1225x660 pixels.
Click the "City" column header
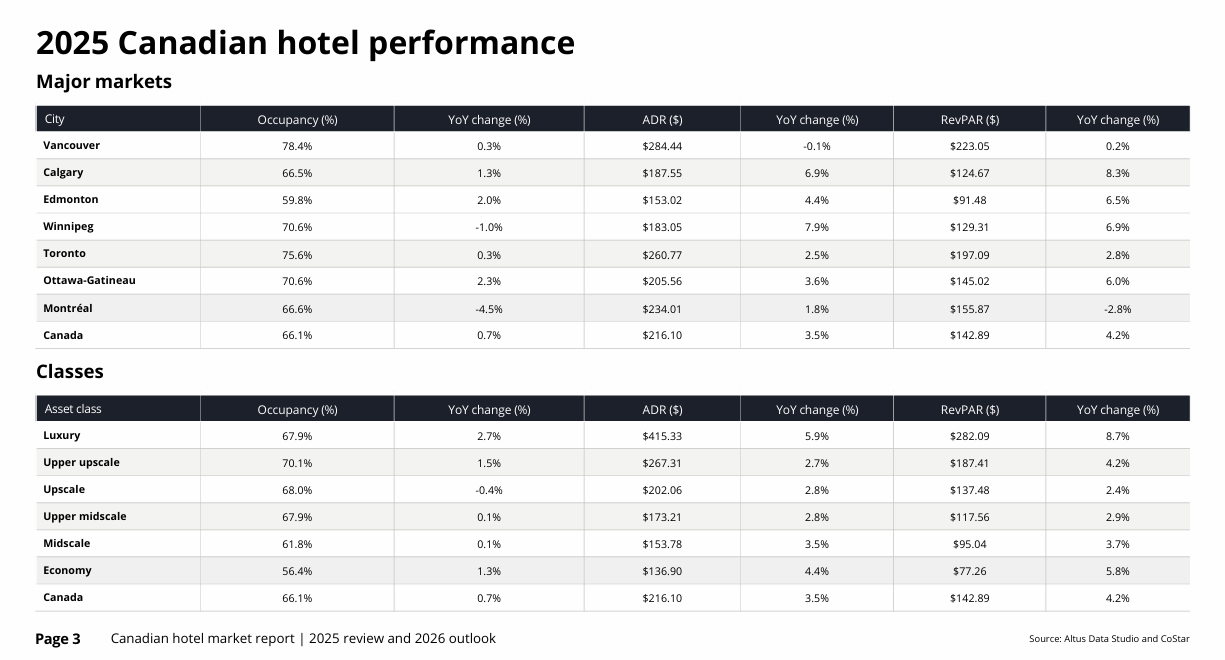coord(55,119)
